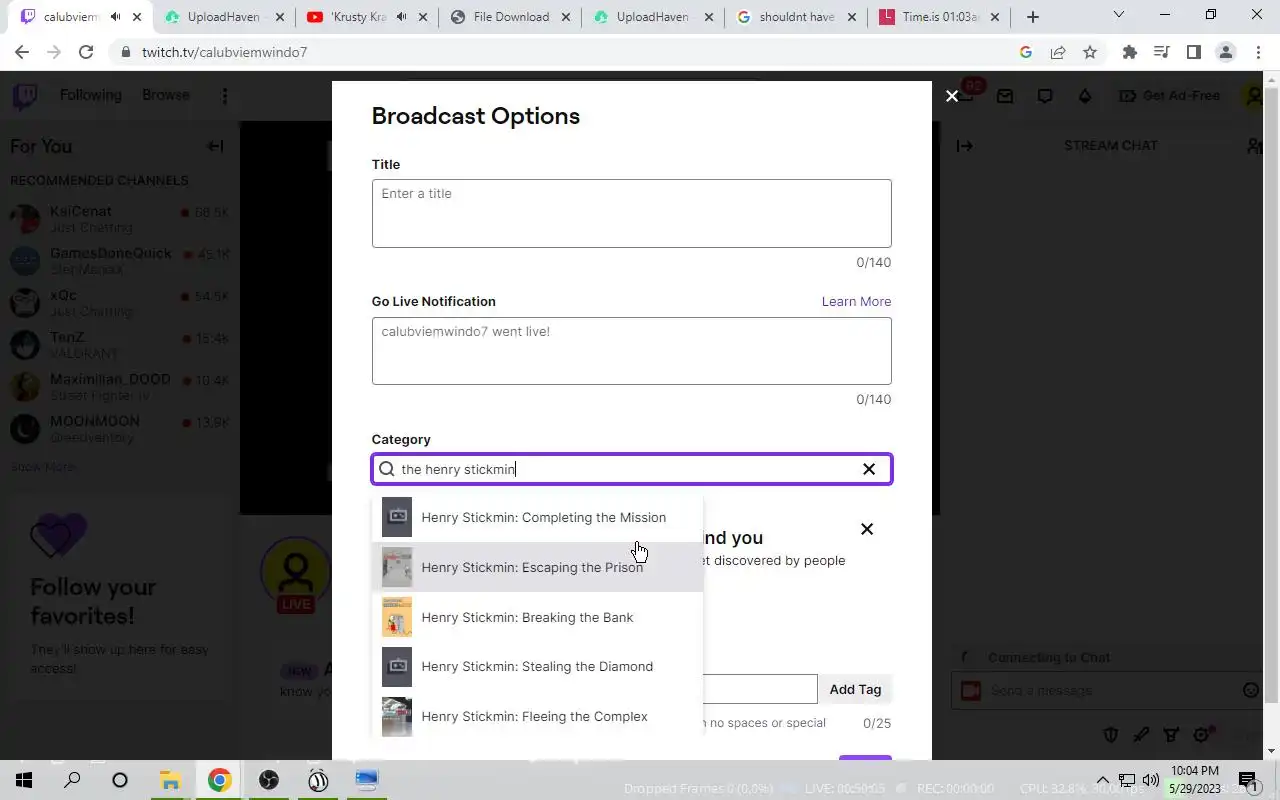
Task: Open Windows taskbar search
Action: 72,780
